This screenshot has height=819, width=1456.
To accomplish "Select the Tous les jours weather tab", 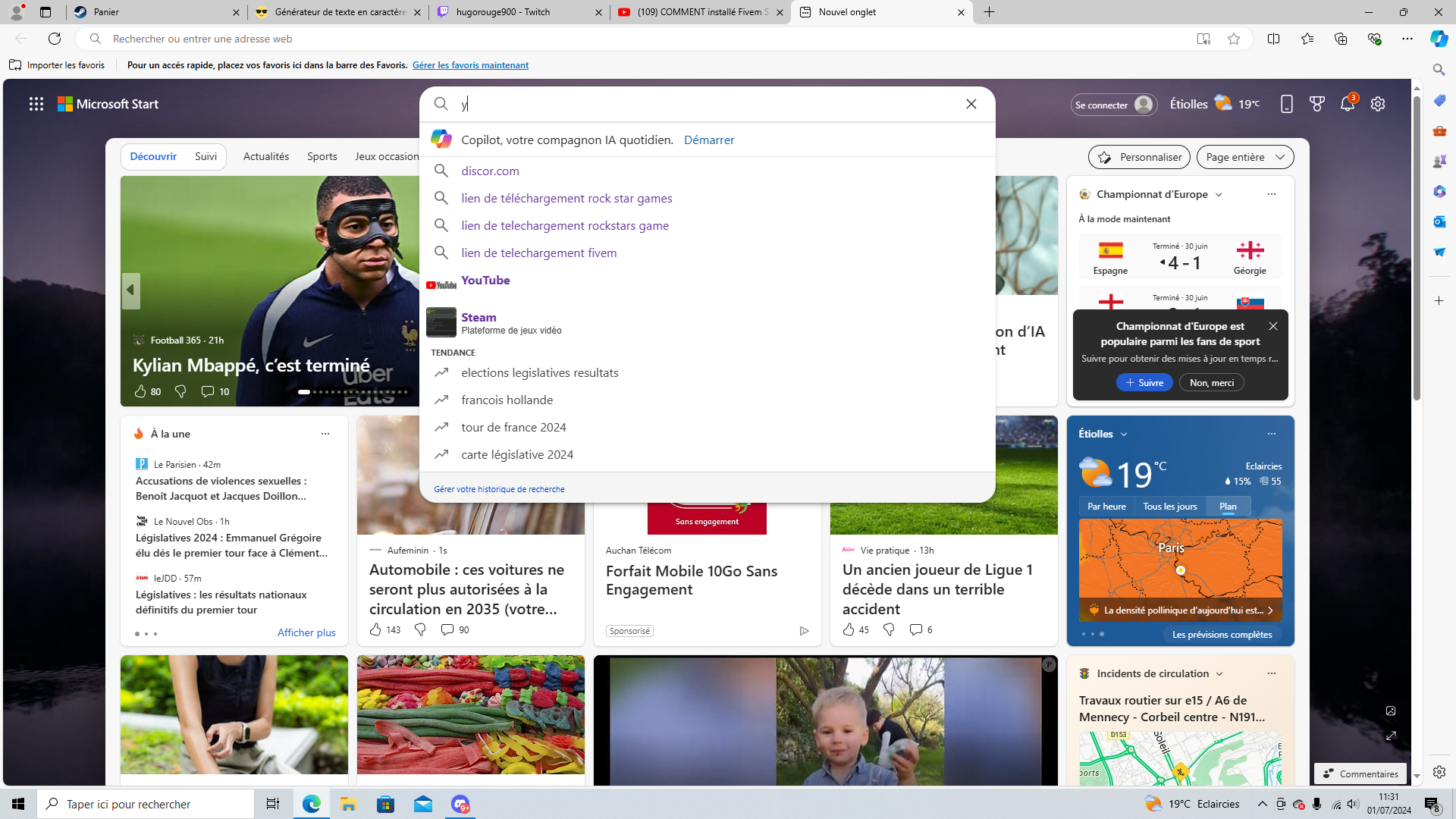I will tap(1170, 507).
